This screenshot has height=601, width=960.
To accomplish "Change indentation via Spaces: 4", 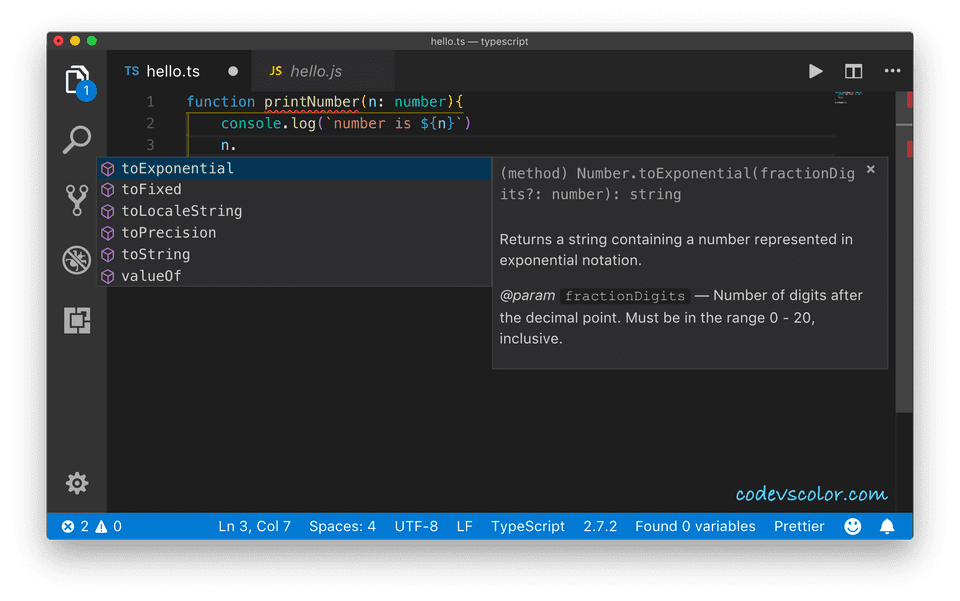I will (342, 526).
